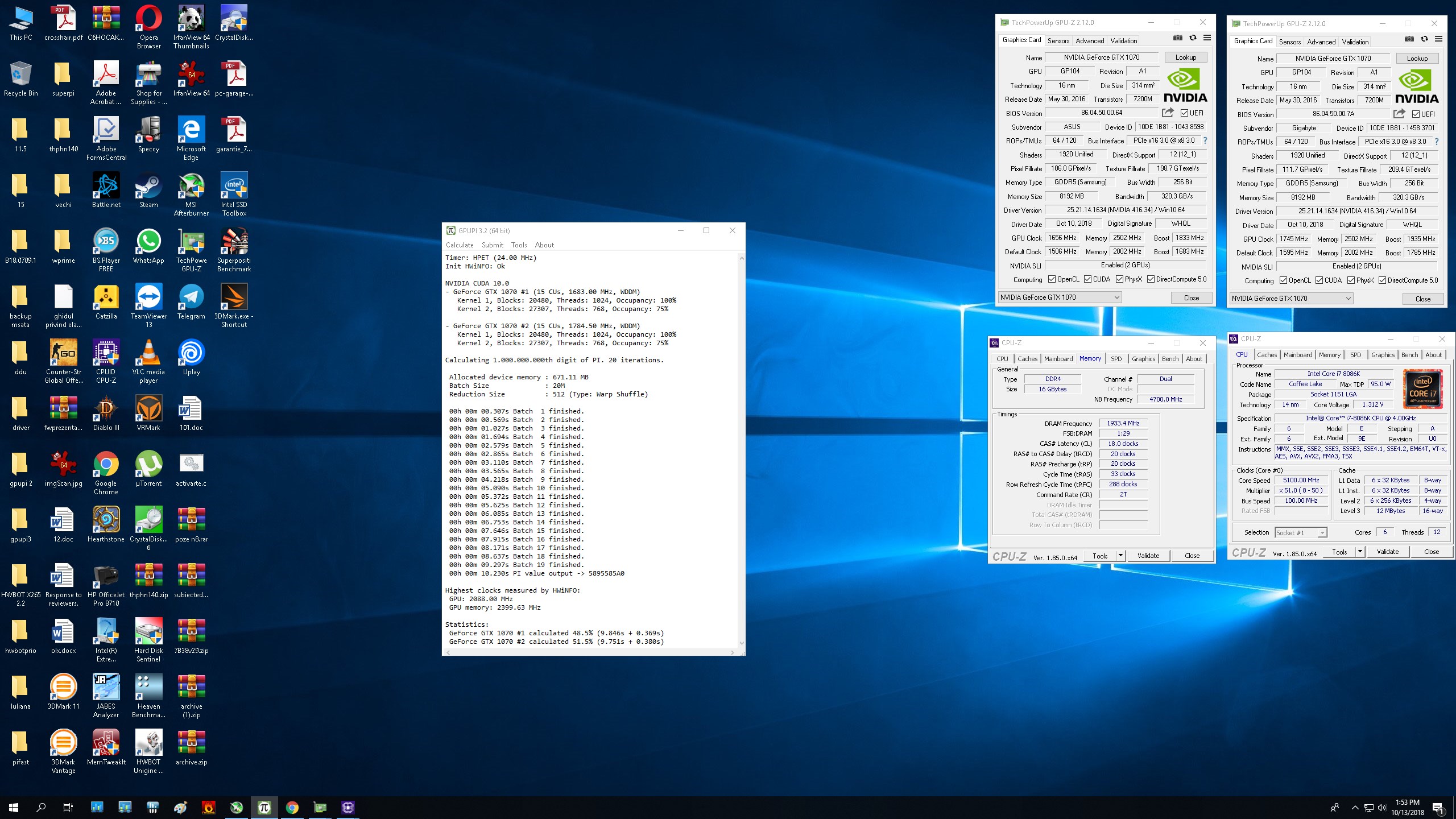1456x819 pixels.
Task: Click Bus Interface question mark in right GPU-Z
Action: (x=1436, y=142)
